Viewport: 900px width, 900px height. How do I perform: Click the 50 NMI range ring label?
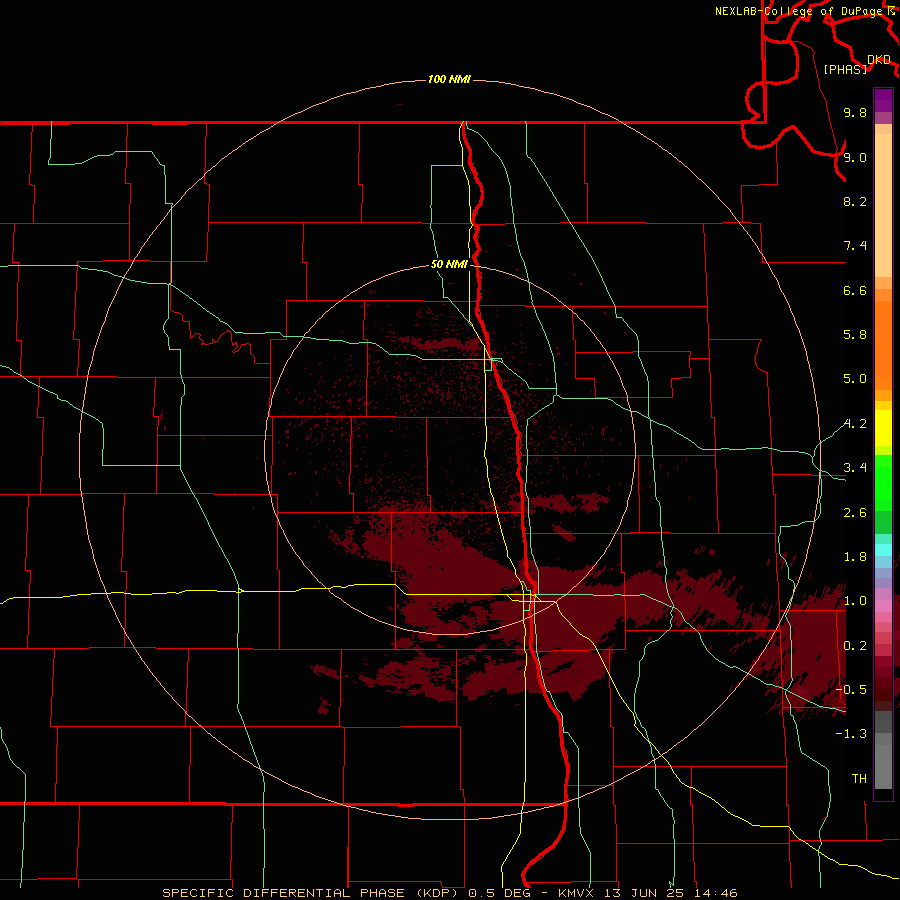pyautogui.click(x=449, y=264)
